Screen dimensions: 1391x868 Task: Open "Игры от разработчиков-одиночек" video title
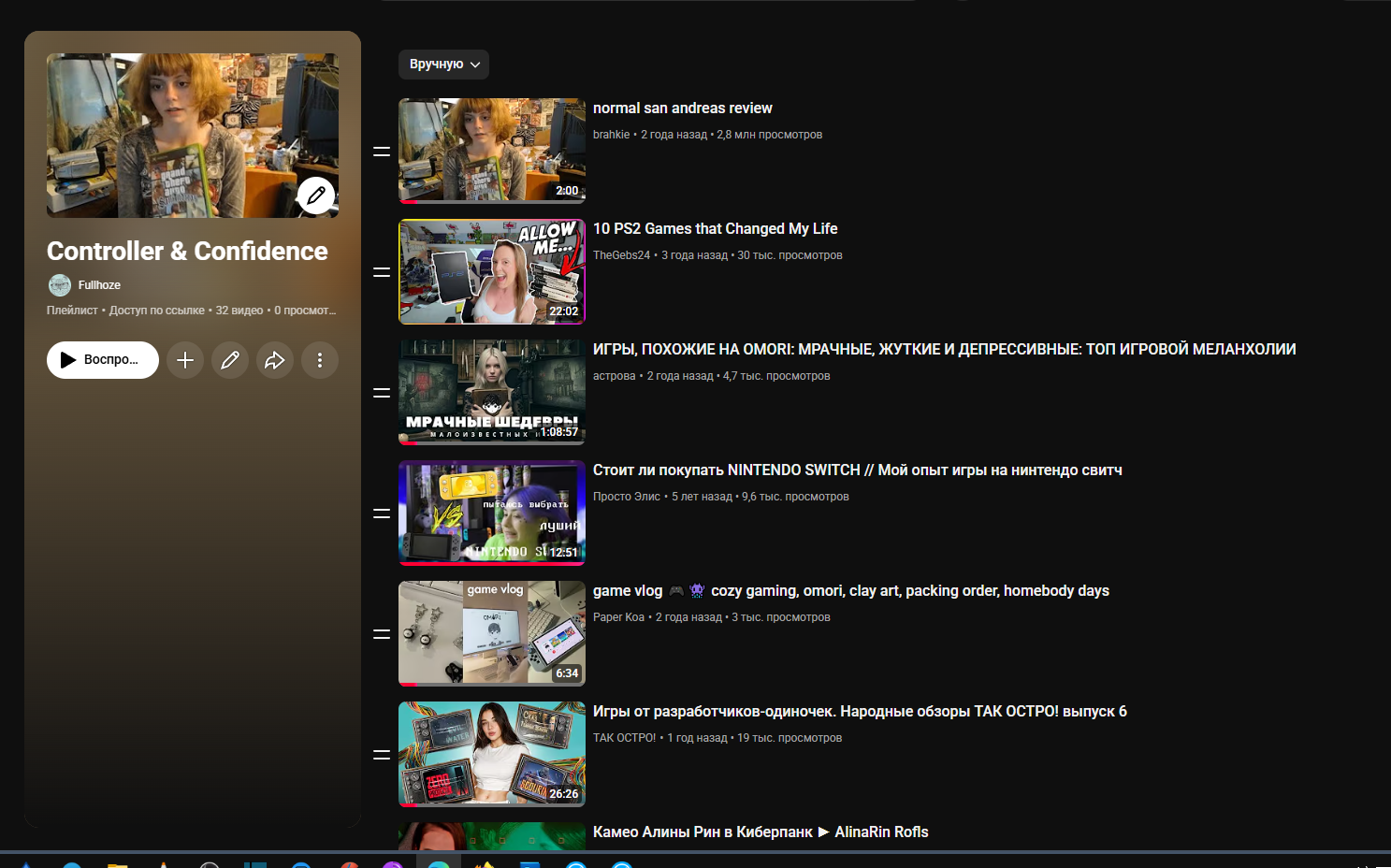tap(860, 712)
